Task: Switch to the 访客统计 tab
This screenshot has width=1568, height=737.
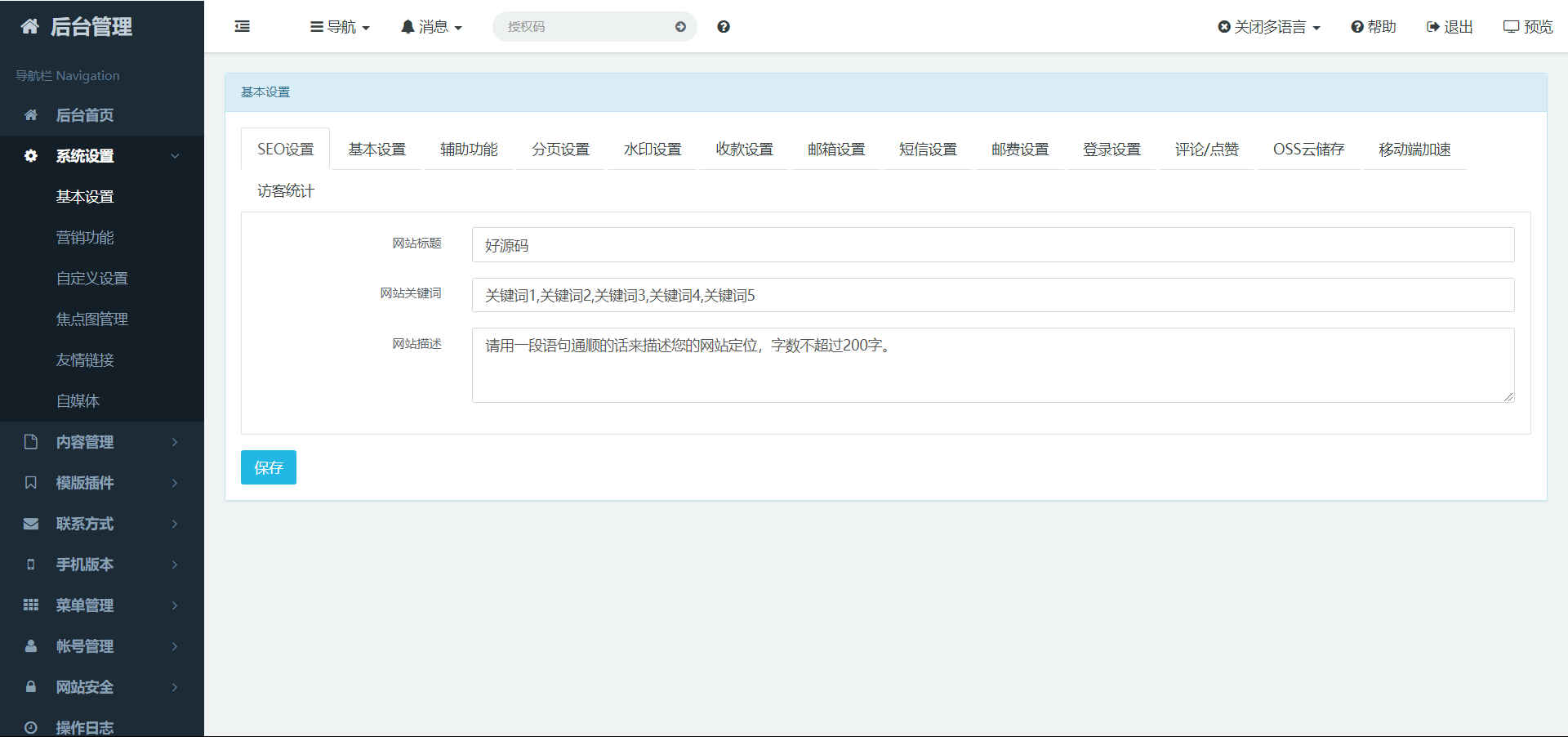Action: click(x=285, y=190)
